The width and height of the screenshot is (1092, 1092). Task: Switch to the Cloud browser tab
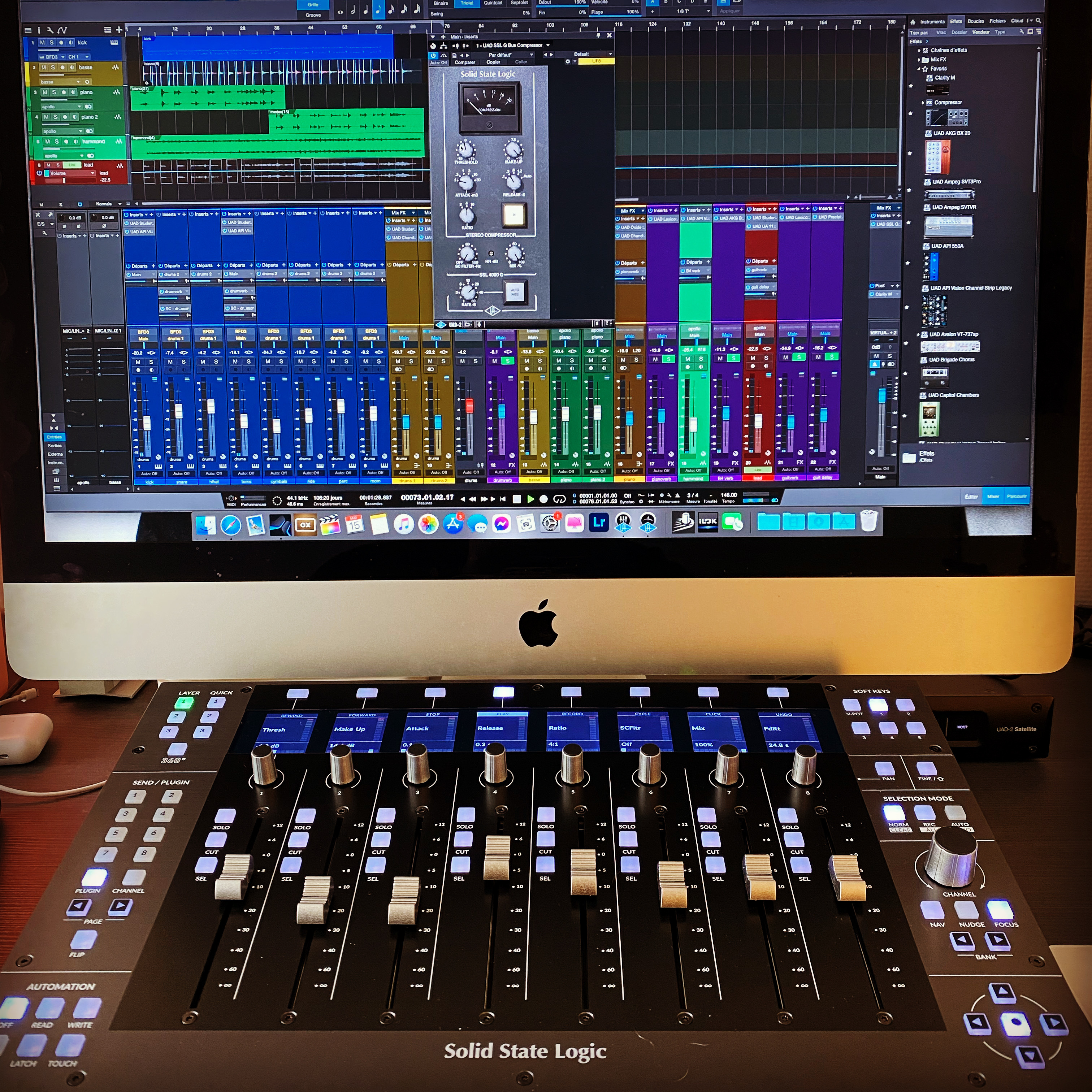[x=1017, y=21]
